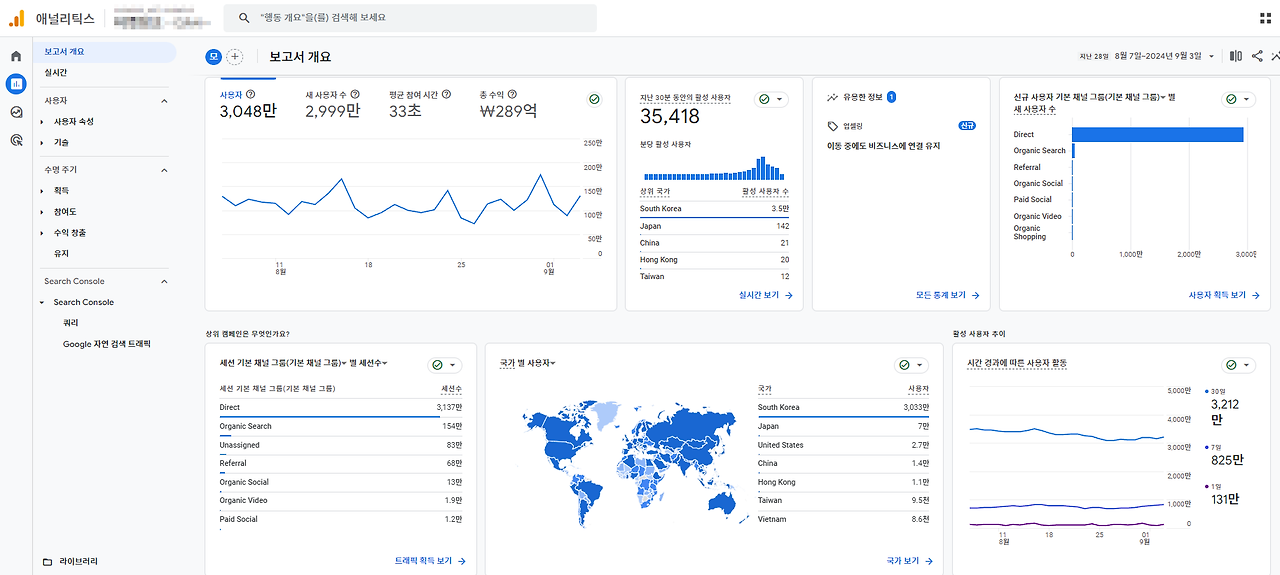Image resolution: width=1280 pixels, height=575 pixels.
Task: Click the 실시간 보기 link
Action: (x=765, y=295)
